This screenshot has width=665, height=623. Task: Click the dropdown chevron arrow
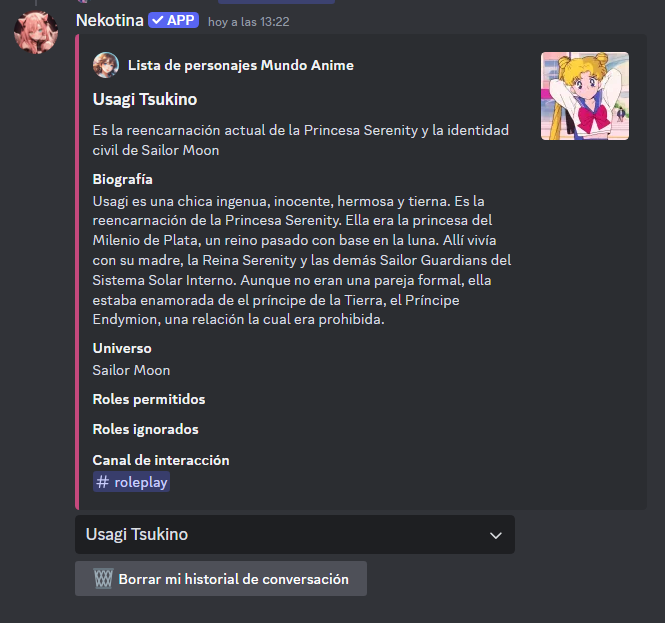pyautogui.click(x=496, y=535)
